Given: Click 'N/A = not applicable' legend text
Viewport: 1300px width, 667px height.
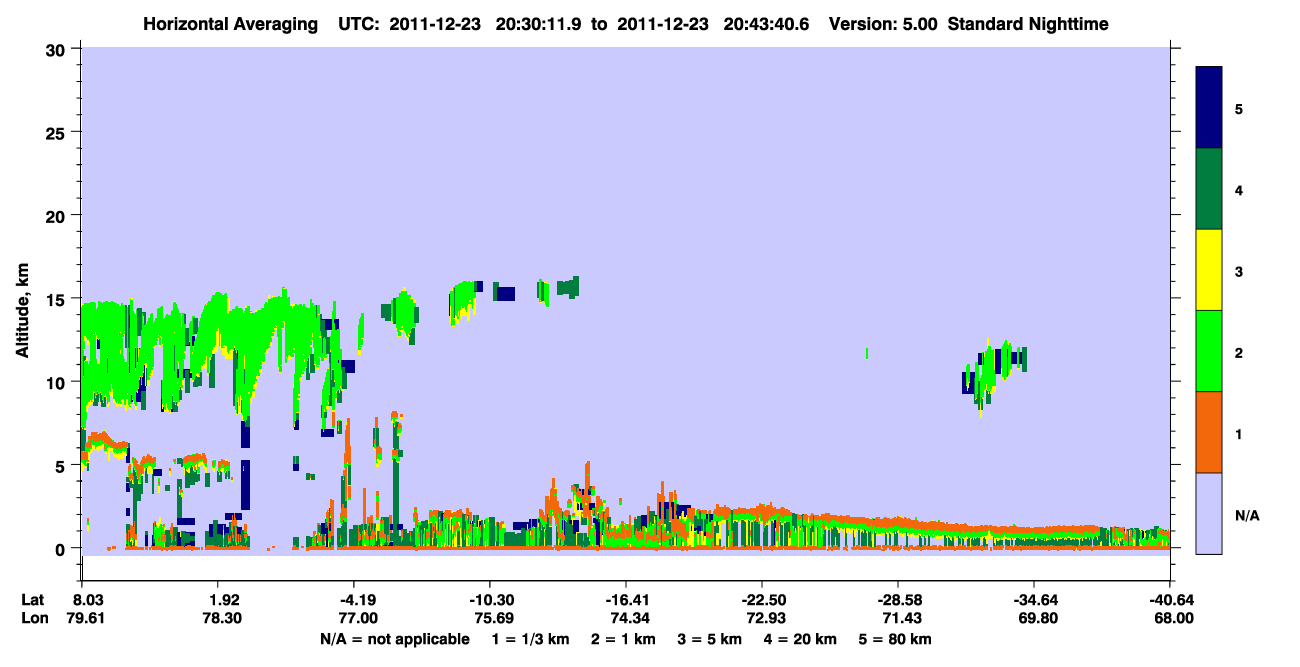Looking at the screenshot, I should (x=393, y=639).
